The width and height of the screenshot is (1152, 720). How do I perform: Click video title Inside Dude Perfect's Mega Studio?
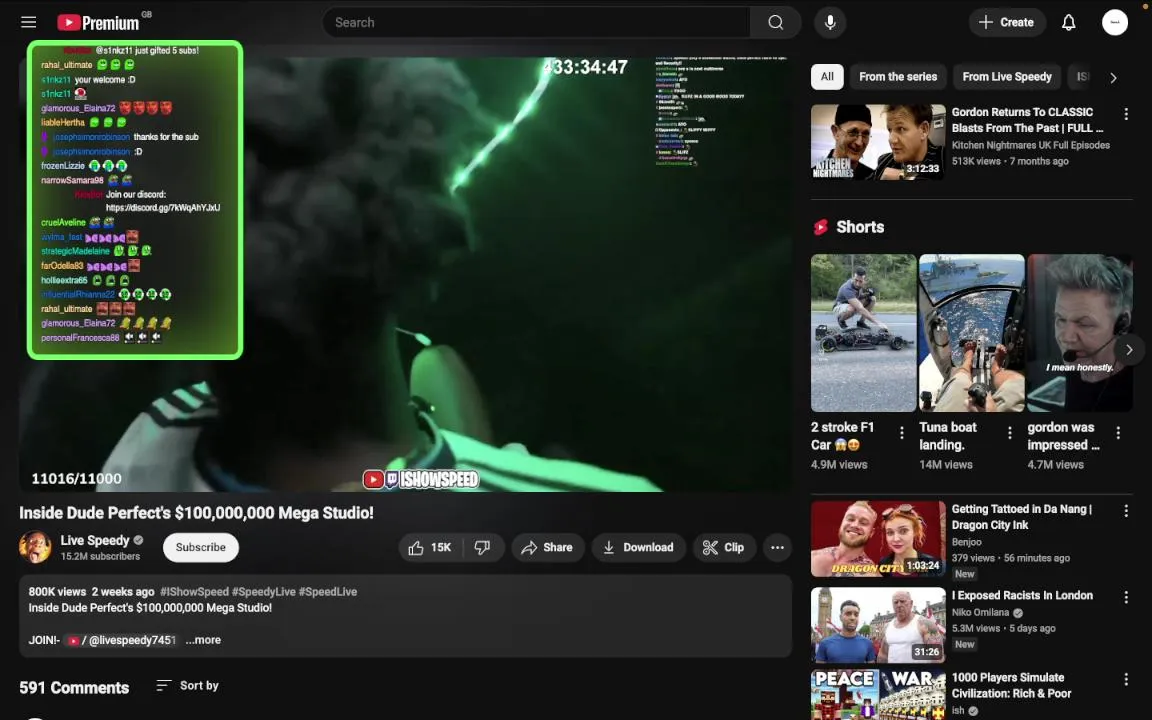(196, 513)
